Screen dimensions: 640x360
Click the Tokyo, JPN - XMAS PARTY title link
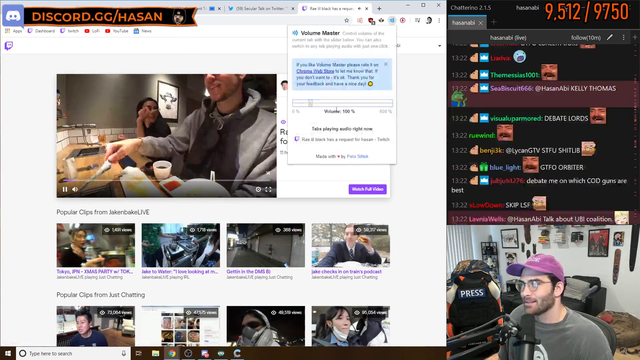pos(95,271)
